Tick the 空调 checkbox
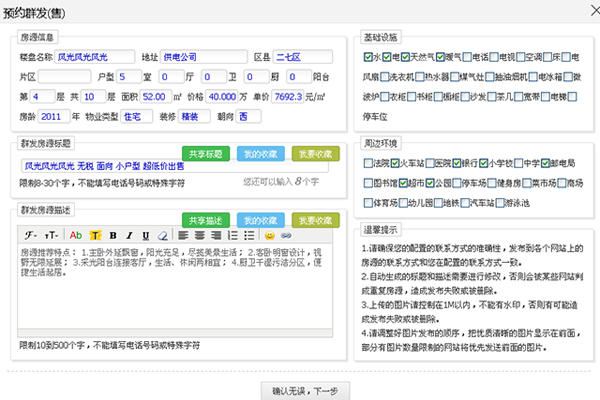The image size is (600, 400). click(x=520, y=57)
